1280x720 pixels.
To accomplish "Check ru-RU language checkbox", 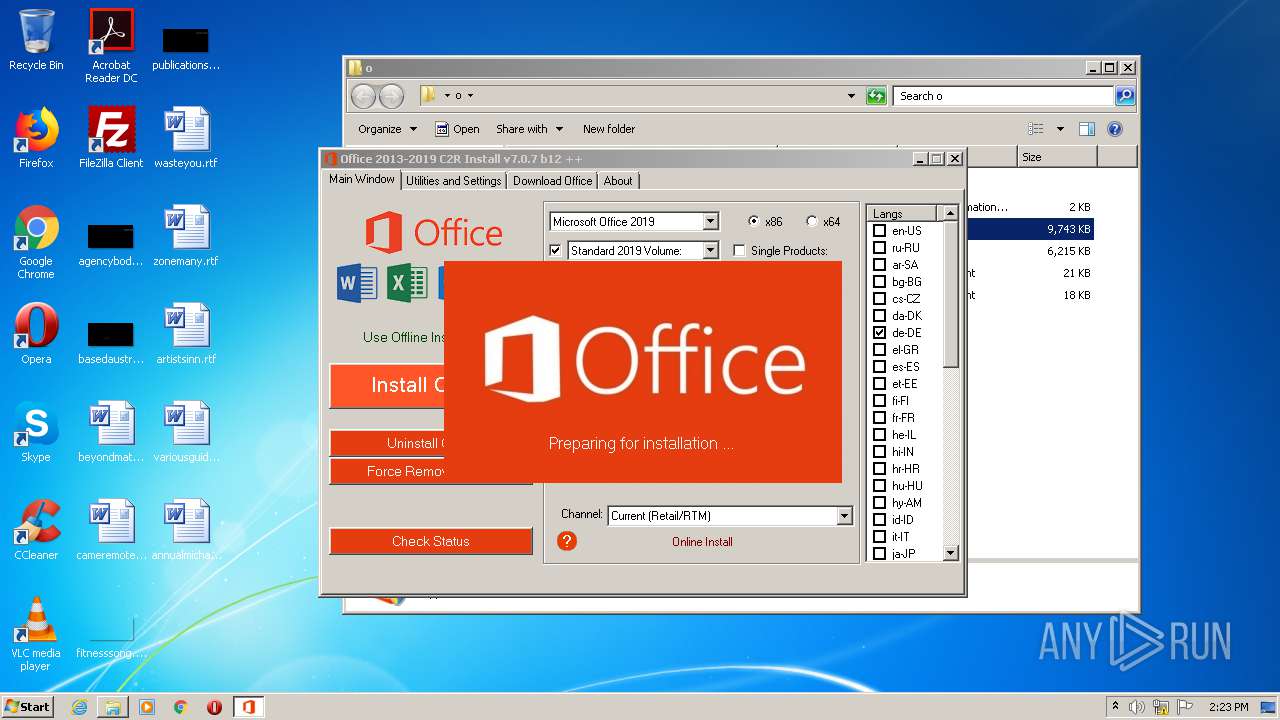I will tap(880, 247).
